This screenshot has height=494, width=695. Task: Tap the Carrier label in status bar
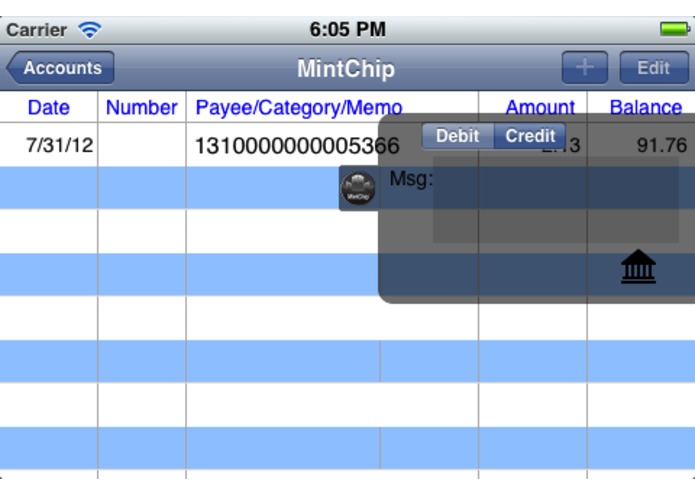(36, 30)
